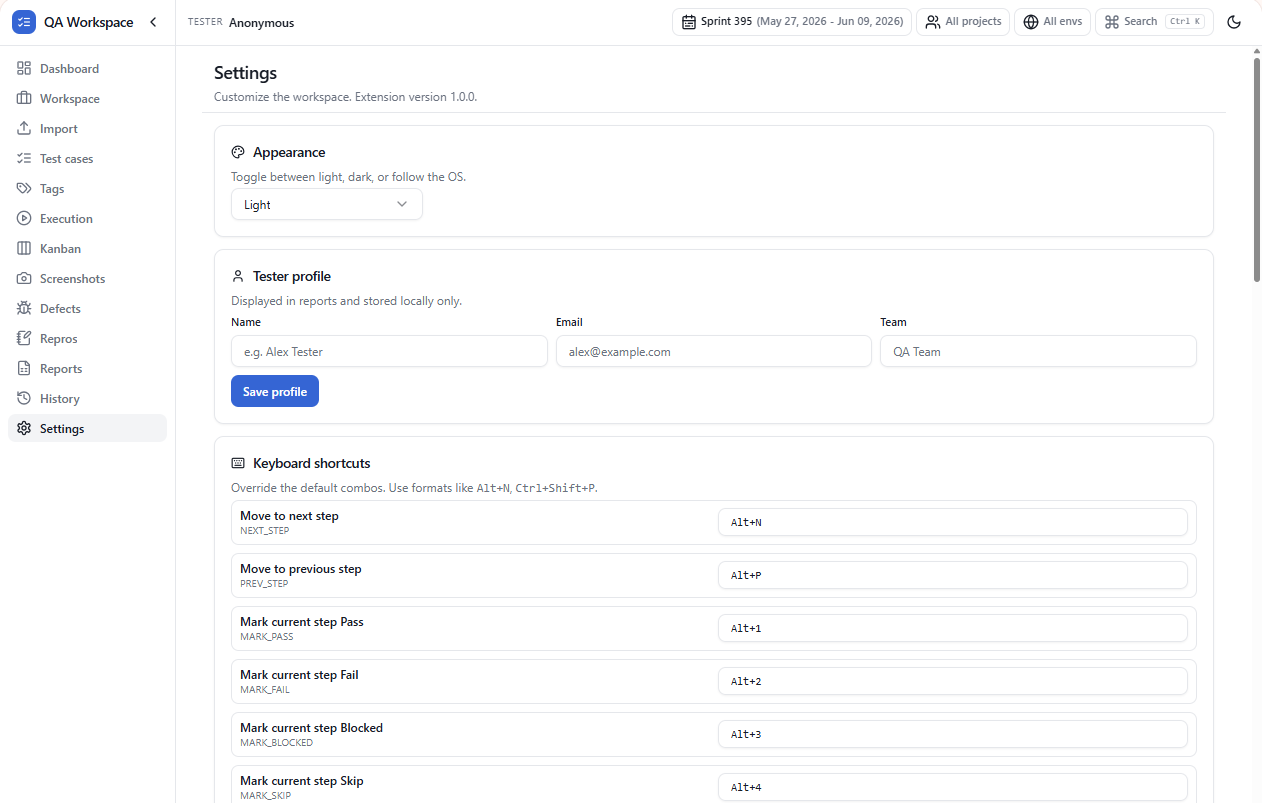Click the Team input field
The width and height of the screenshot is (1262, 803).
pyautogui.click(x=1038, y=351)
